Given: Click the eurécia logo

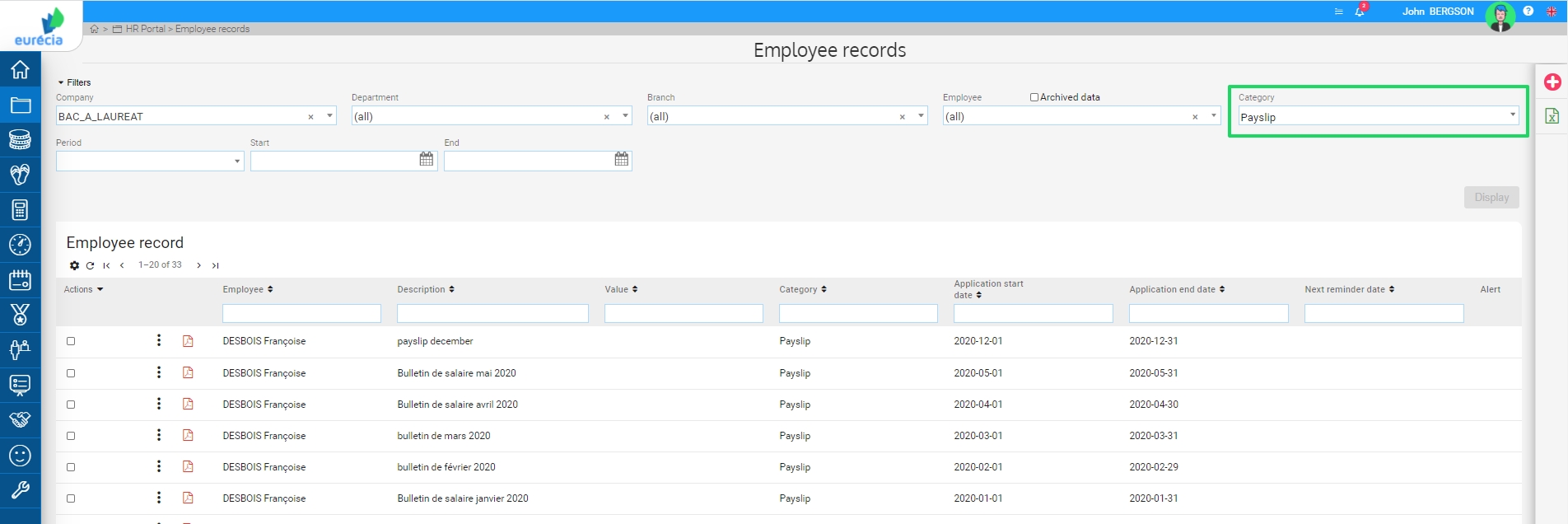Looking at the screenshot, I should [x=40, y=26].
